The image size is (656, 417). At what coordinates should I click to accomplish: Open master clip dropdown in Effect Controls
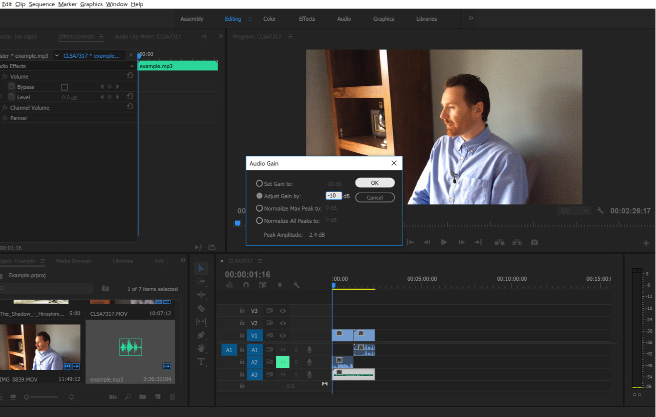pos(56,55)
